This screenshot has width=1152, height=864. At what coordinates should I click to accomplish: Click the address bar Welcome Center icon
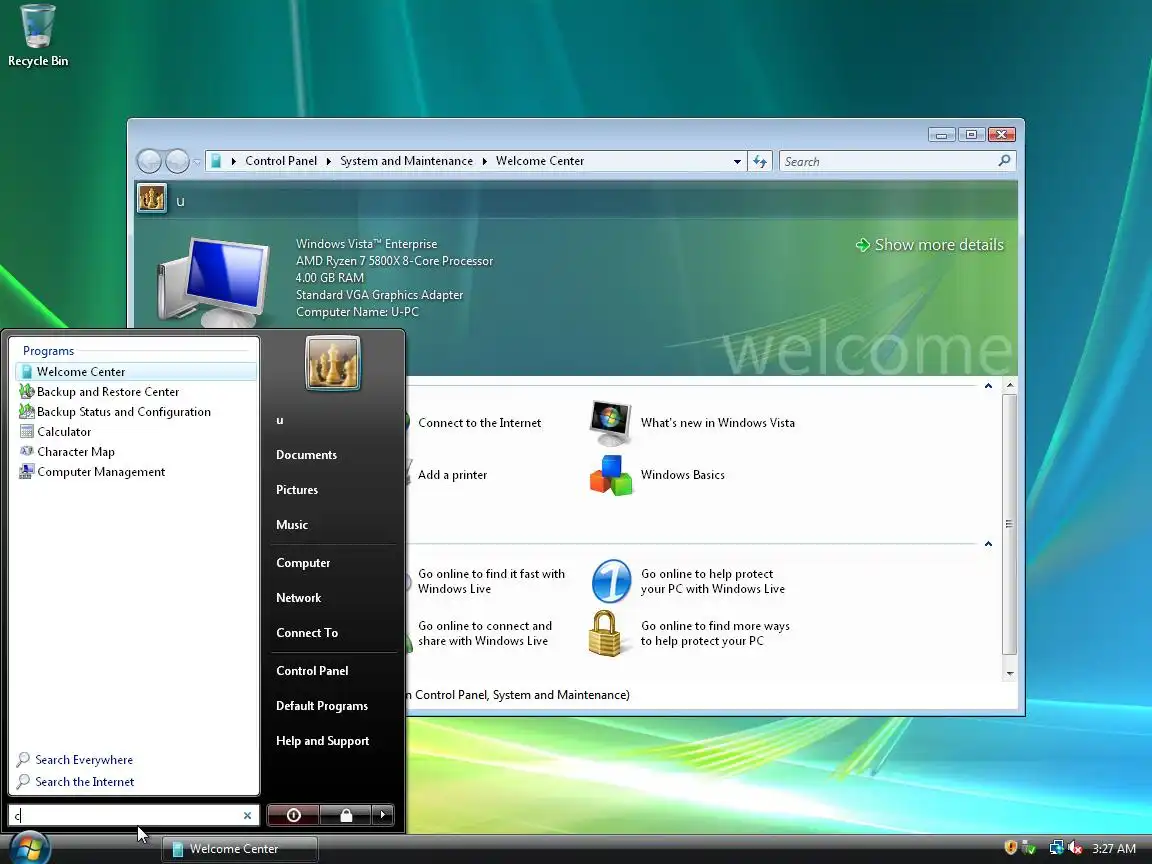[216, 161]
